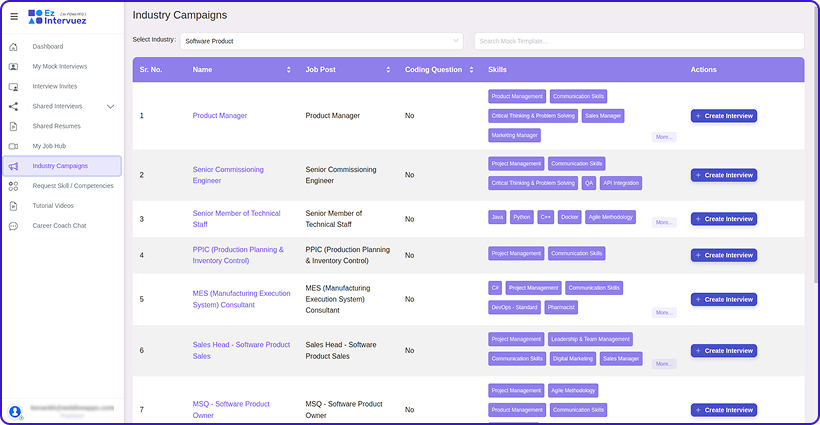Create Interview for Product Manager

pos(723,116)
